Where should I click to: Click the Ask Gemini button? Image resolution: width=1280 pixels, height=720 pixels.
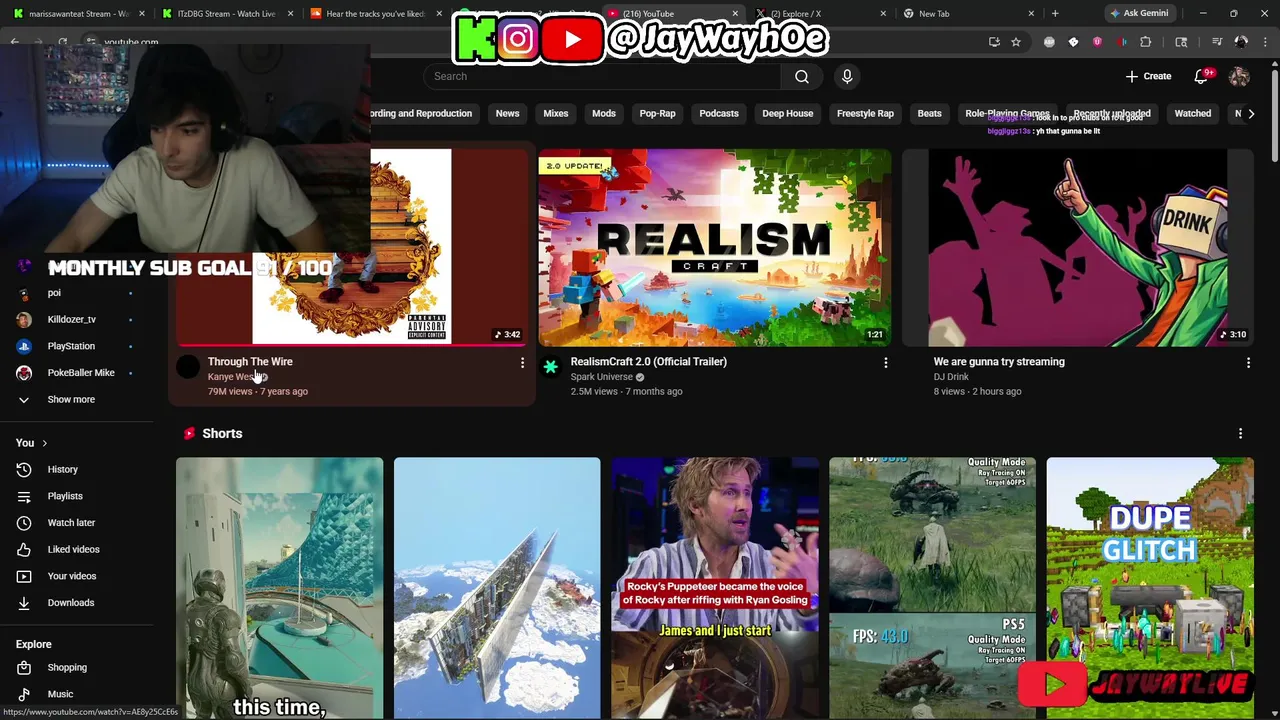1138,14
